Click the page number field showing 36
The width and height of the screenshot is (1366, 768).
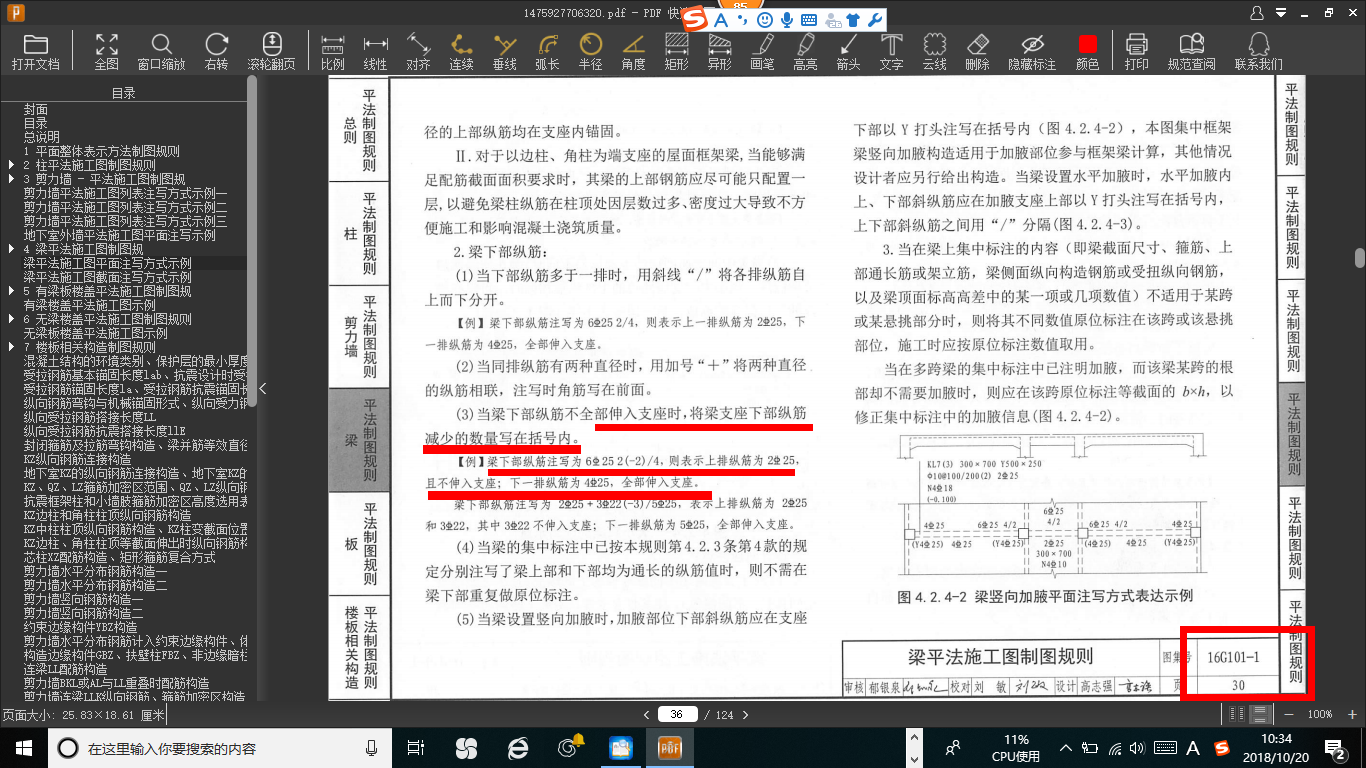pyautogui.click(x=677, y=714)
